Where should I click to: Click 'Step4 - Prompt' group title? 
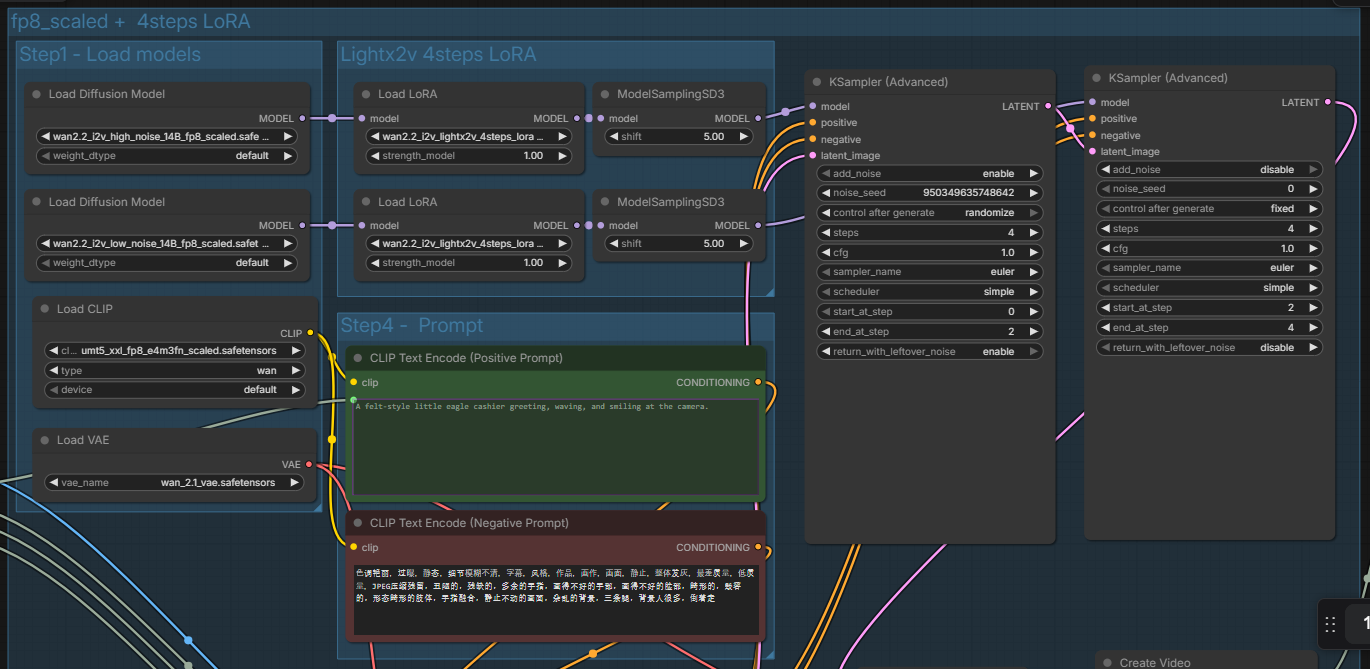412,326
